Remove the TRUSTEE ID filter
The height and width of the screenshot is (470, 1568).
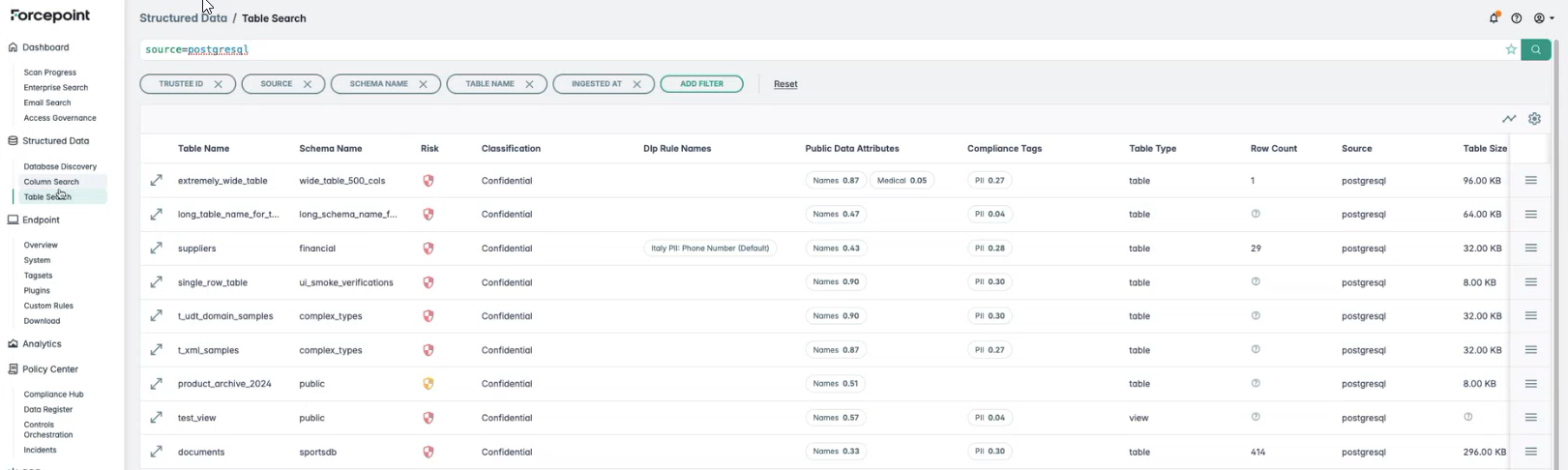[x=219, y=84]
